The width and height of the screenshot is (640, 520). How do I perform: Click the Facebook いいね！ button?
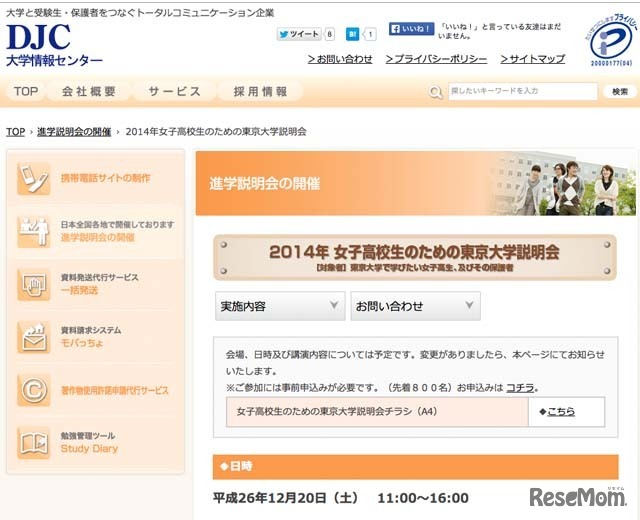(411, 29)
